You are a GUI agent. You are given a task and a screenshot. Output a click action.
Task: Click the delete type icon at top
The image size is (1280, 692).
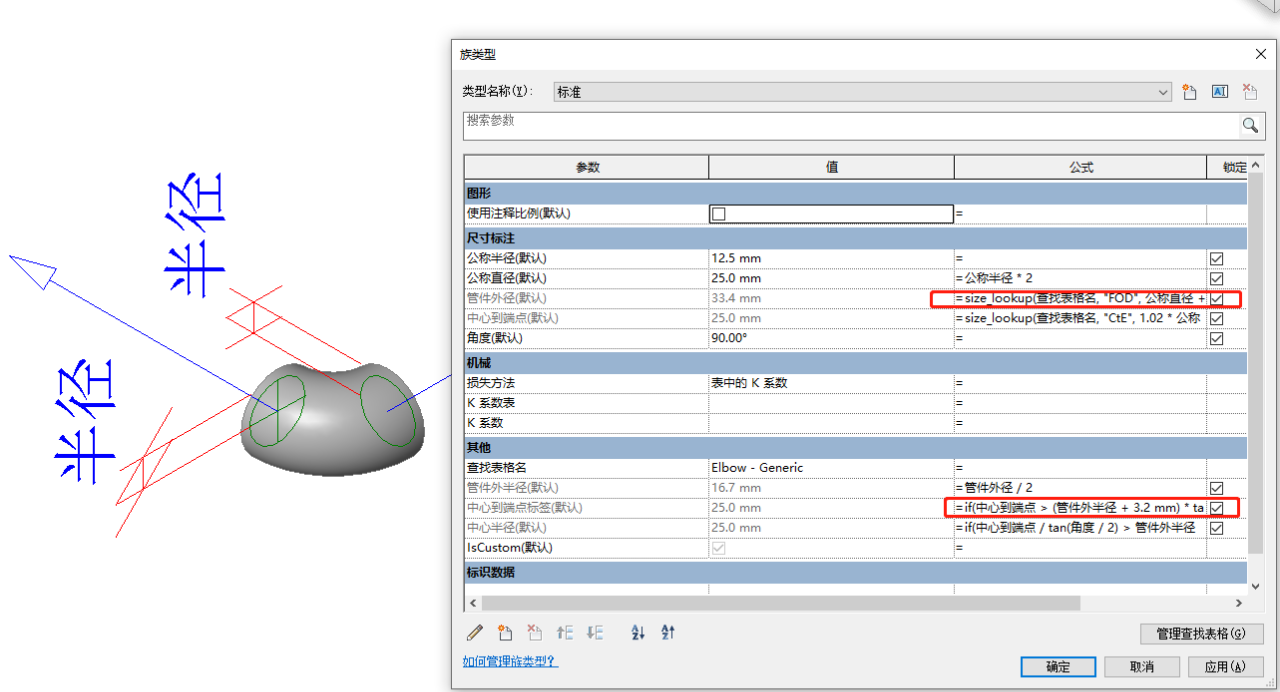tap(1250, 92)
